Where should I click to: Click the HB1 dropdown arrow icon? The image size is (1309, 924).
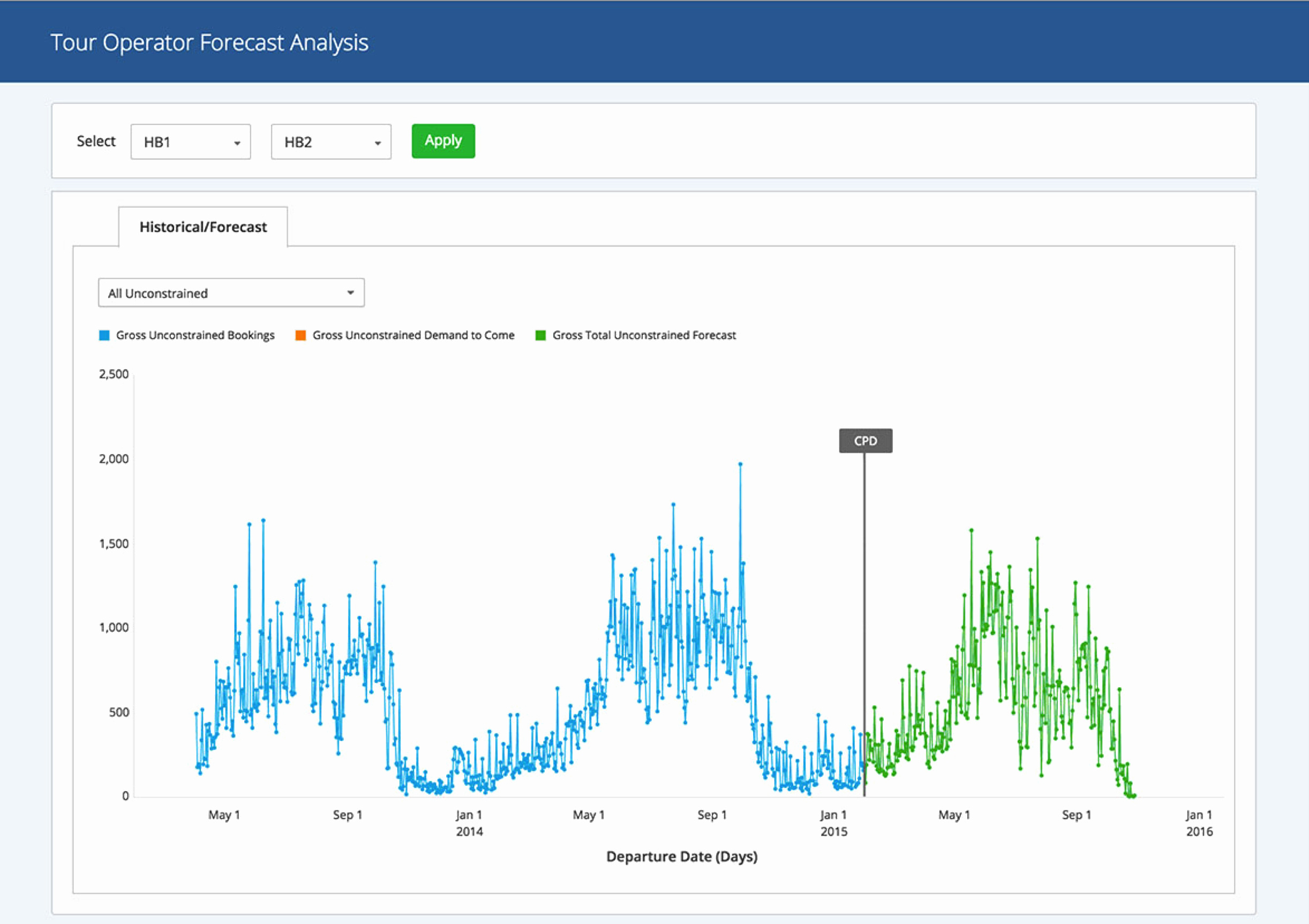pyautogui.click(x=237, y=143)
